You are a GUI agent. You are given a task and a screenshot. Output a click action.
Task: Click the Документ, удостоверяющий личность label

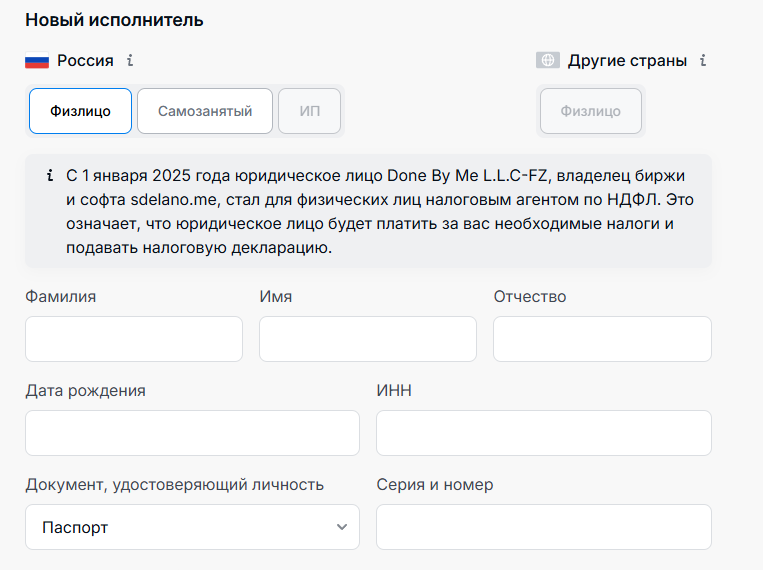tap(175, 485)
